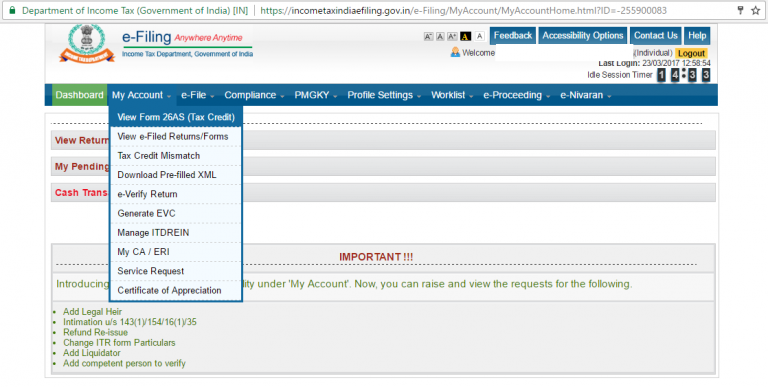
Task: Expand the Compliance menu
Action: click(x=254, y=95)
